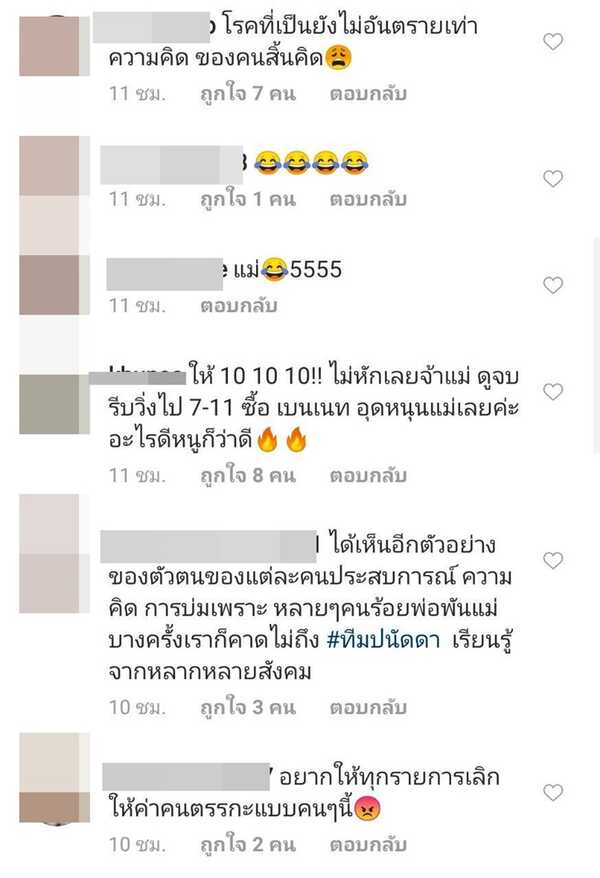Reply to the comment with 3 likes
This screenshot has width=600, height=878.
click(368, 707)
